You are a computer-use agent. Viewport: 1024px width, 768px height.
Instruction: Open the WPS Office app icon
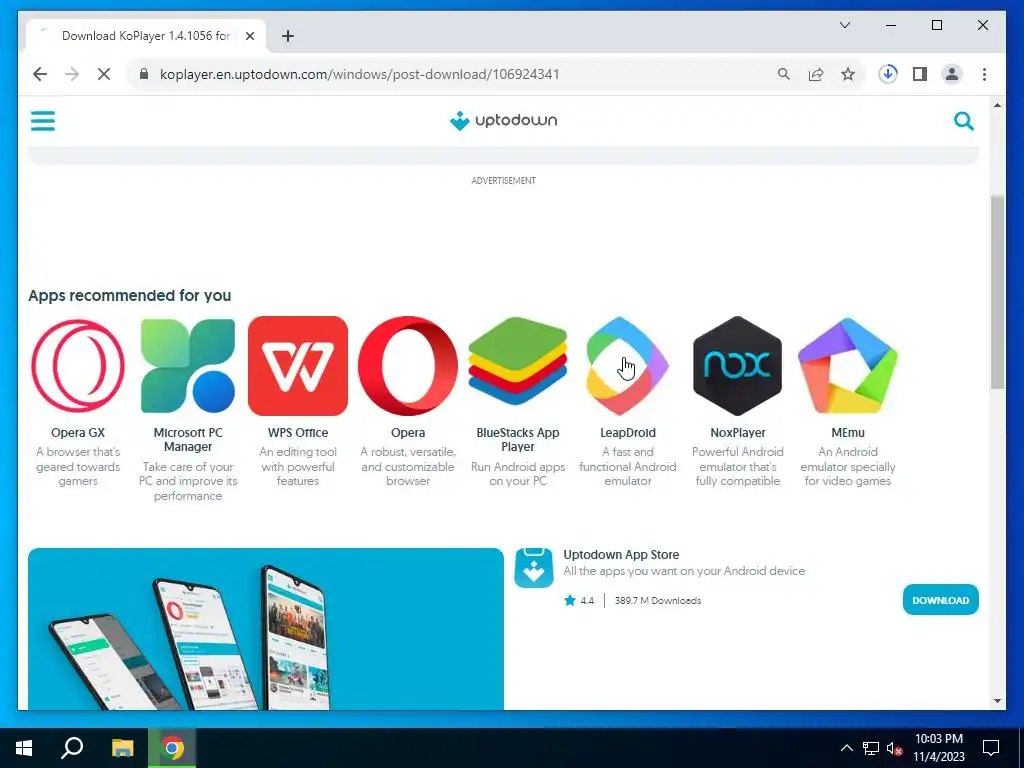[x=298, y=366]
